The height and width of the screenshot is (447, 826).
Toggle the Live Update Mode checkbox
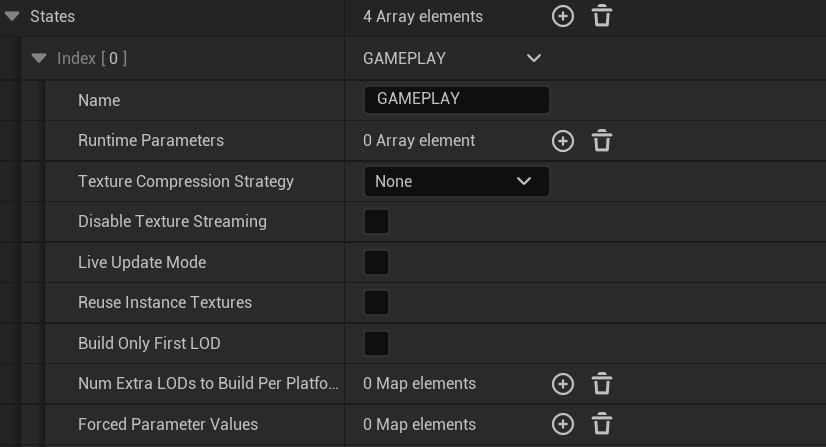(x=376, y=262)
